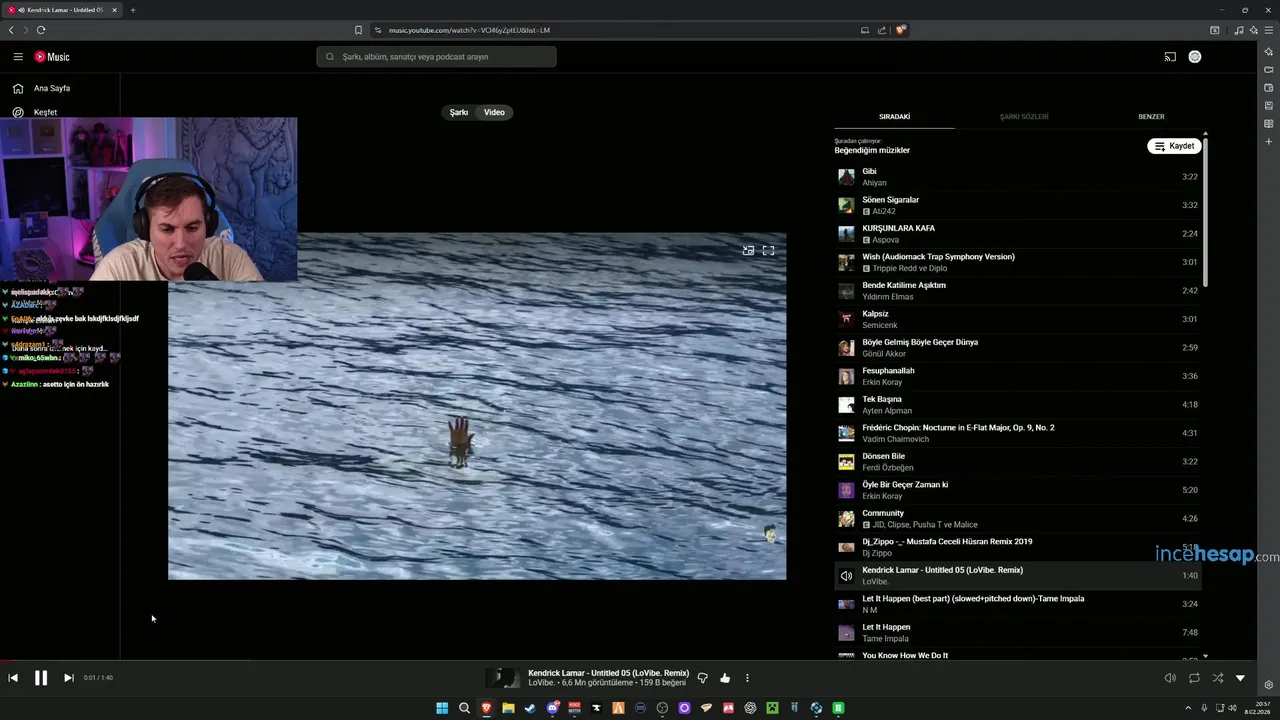Click the cast to device icon

pyautogui.click(x=1170, y=57)
